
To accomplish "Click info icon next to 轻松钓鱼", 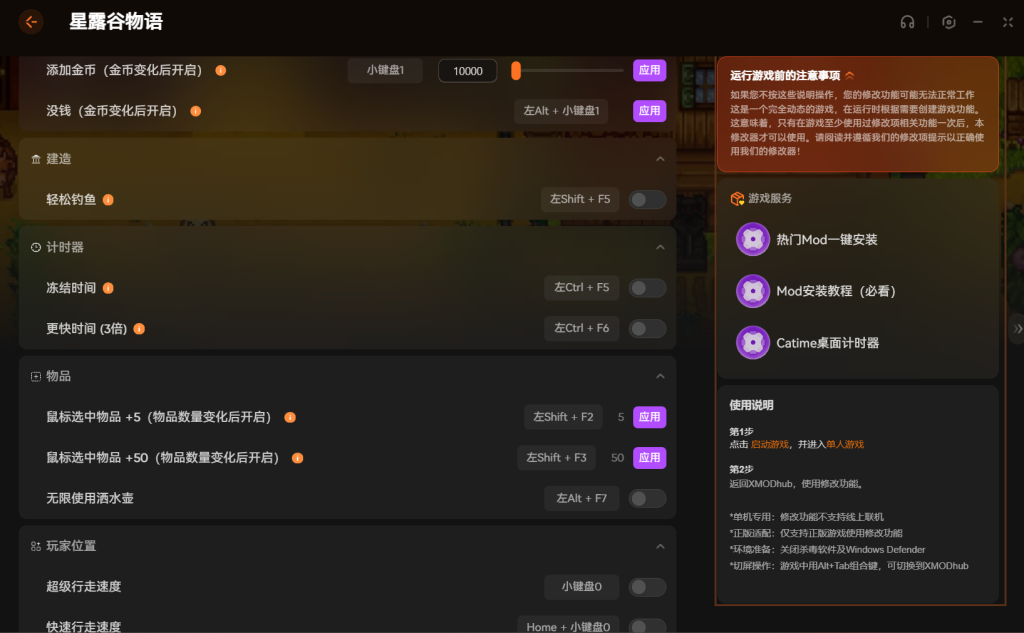I will coord(108,199).
